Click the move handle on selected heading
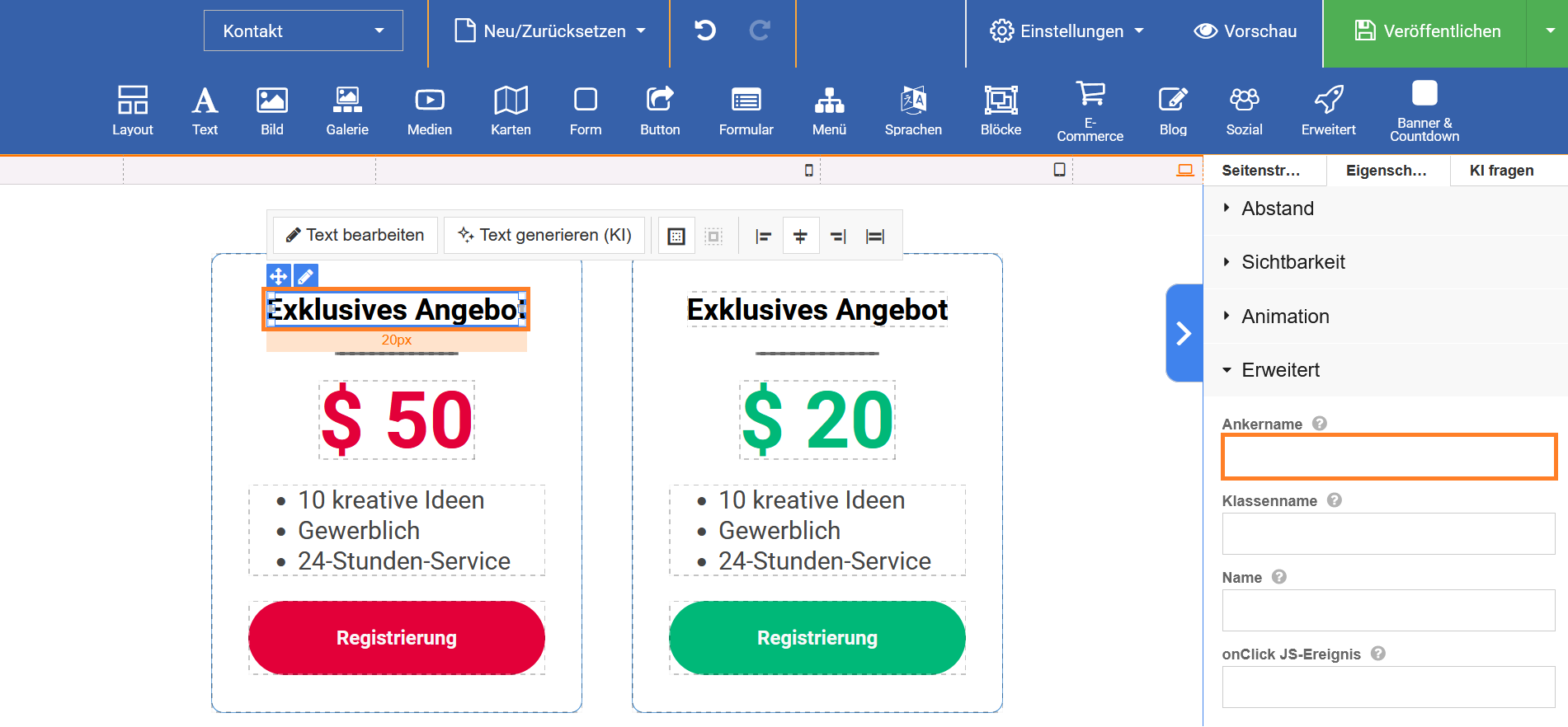Viewport: 1568px width, 727px height. (x=279, y=276)
